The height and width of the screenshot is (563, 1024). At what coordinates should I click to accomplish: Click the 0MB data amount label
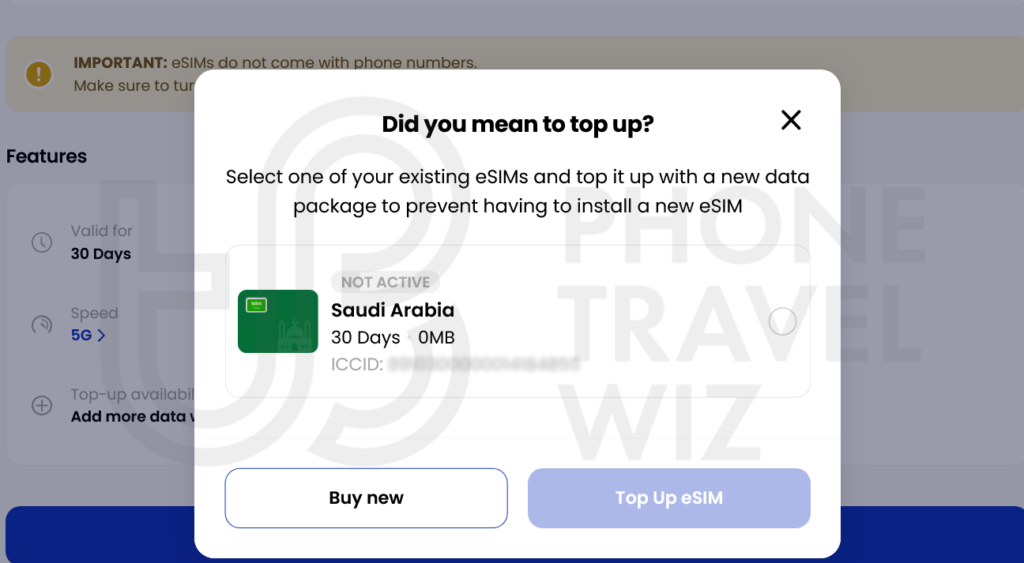(436, 338)
